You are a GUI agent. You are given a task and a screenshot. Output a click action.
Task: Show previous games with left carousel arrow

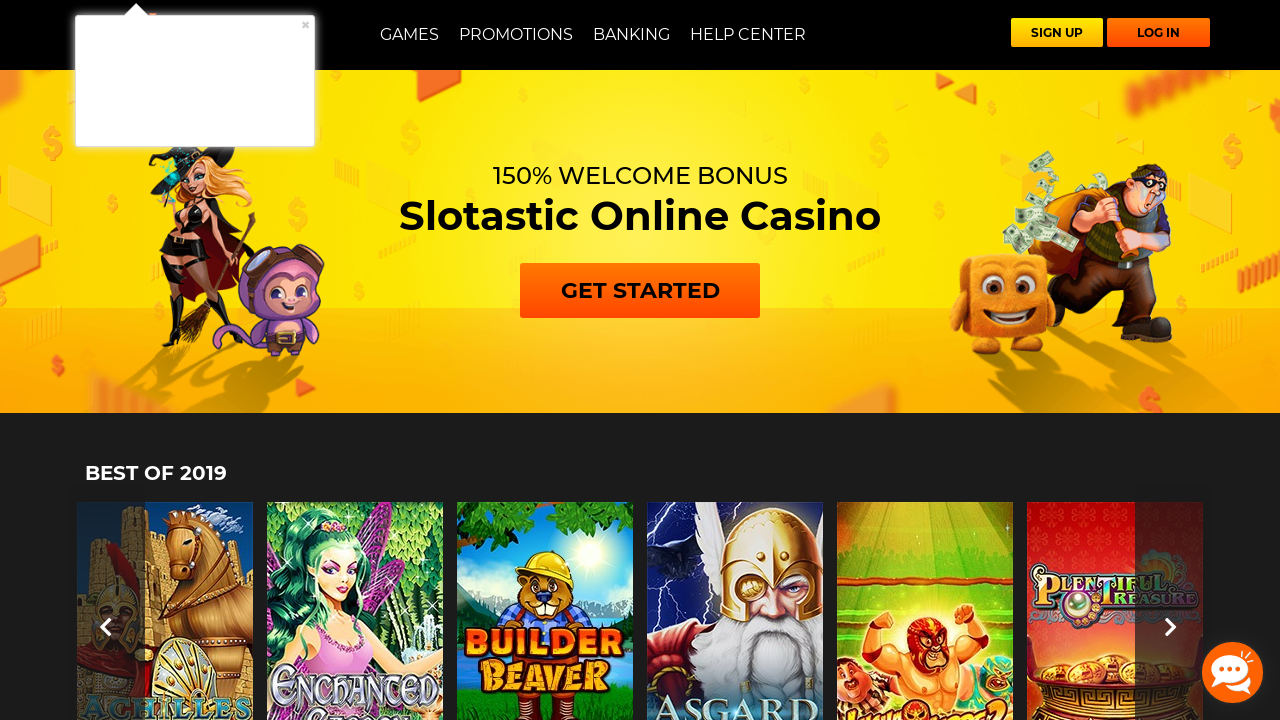(x=106, y=627)
